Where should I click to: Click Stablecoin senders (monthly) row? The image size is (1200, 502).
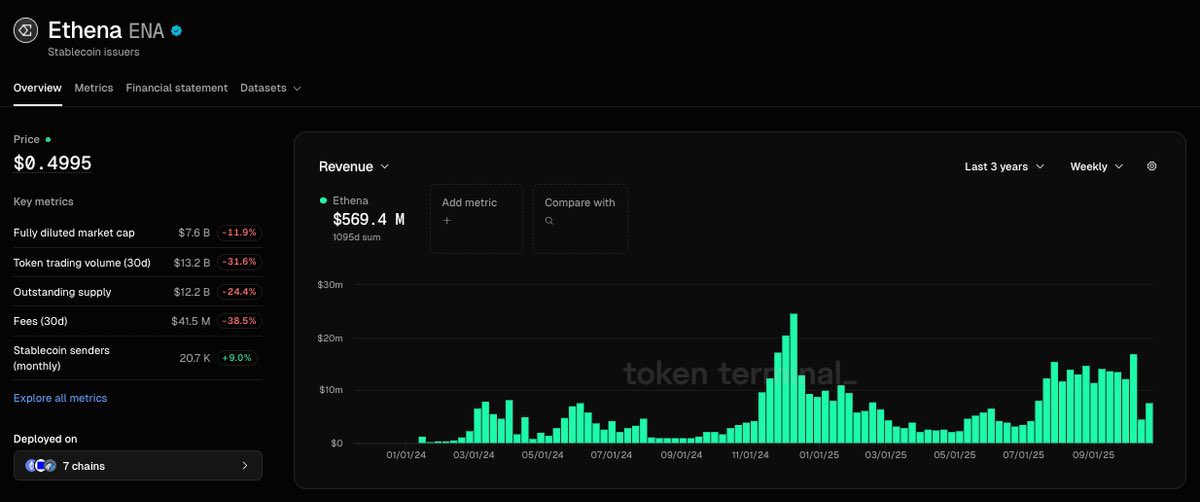(138, 357)
